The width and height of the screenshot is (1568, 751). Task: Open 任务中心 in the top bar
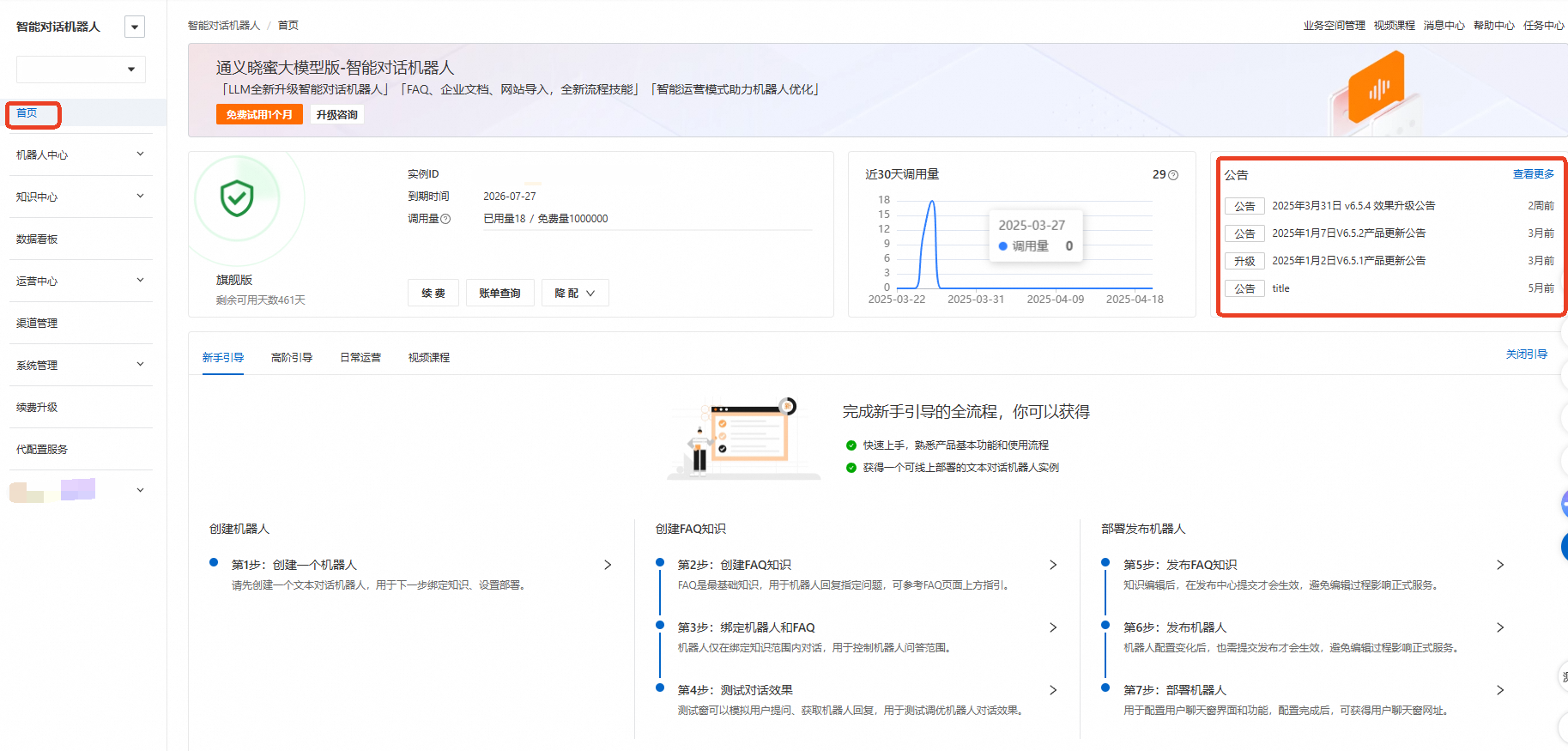coord(1543,26)
